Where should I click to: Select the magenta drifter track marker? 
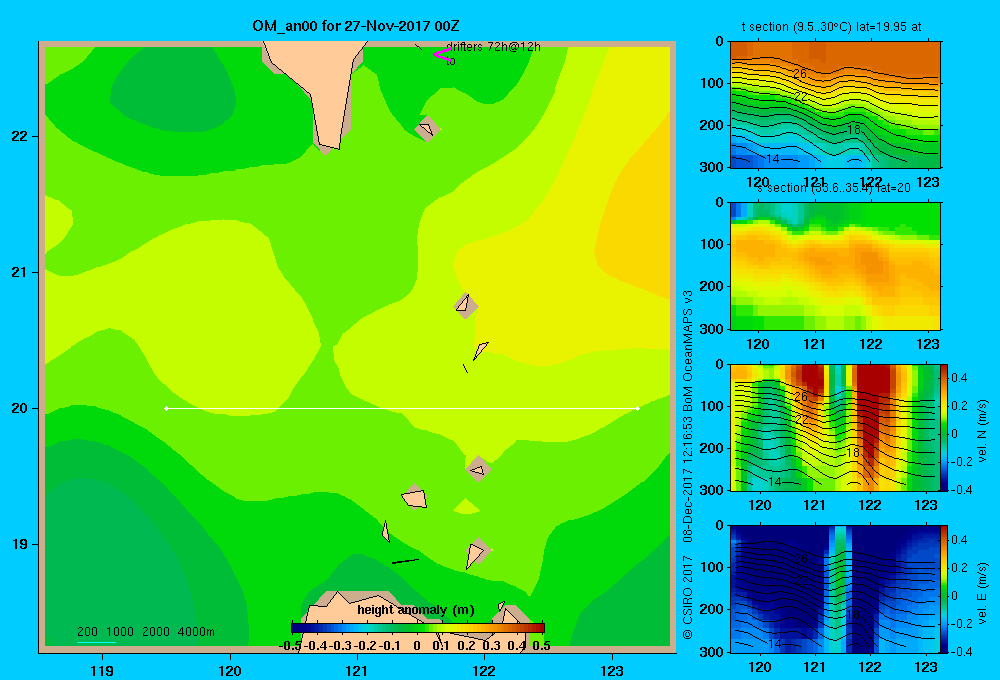(x=442, y=54)
